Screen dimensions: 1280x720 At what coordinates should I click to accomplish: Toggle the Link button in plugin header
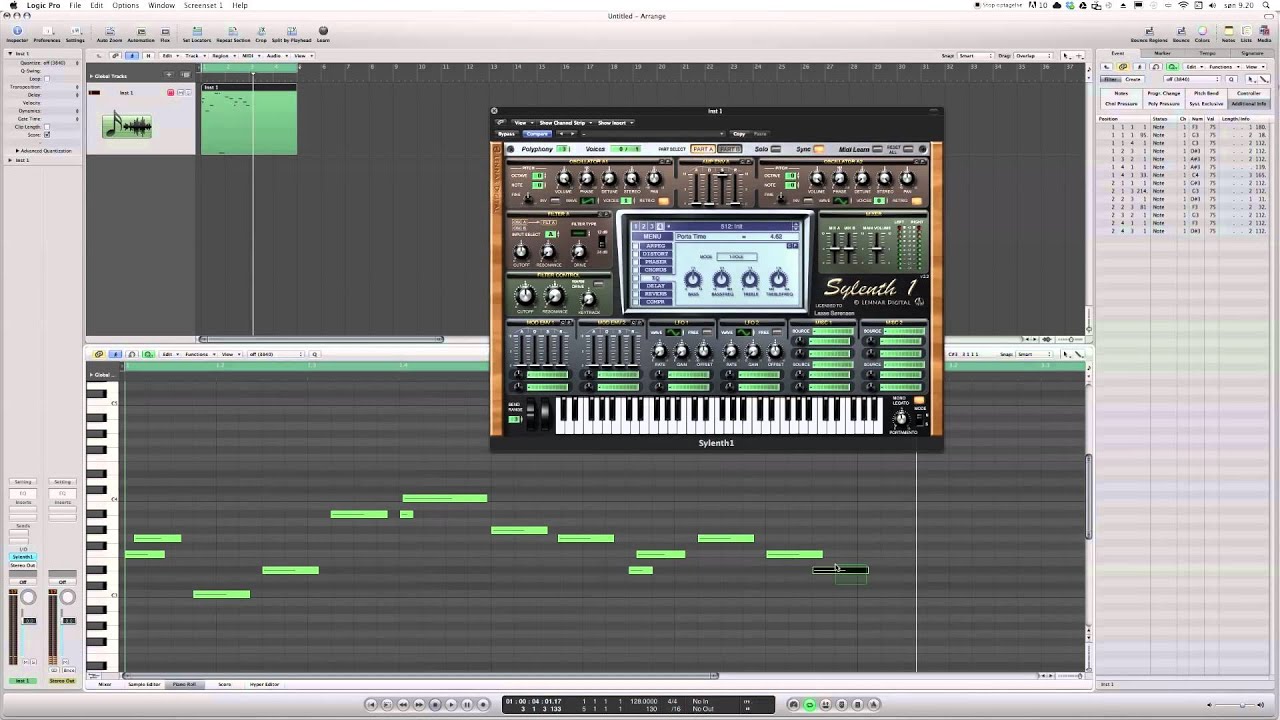[x=499, y=123]
